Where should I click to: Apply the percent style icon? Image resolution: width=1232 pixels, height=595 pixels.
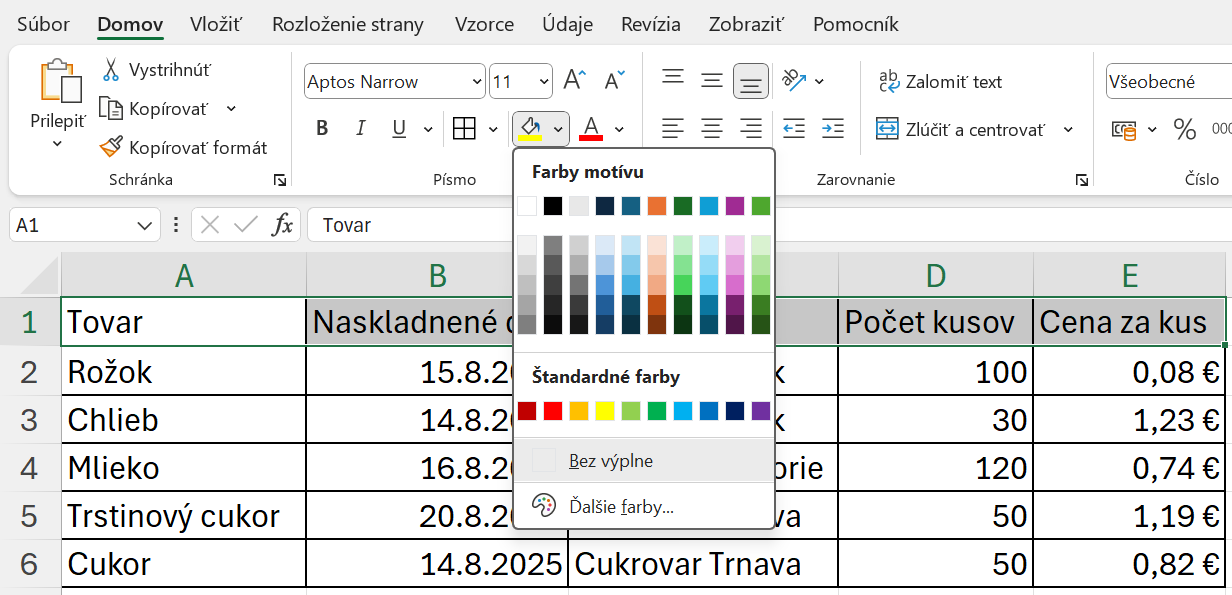point(1185,130)
